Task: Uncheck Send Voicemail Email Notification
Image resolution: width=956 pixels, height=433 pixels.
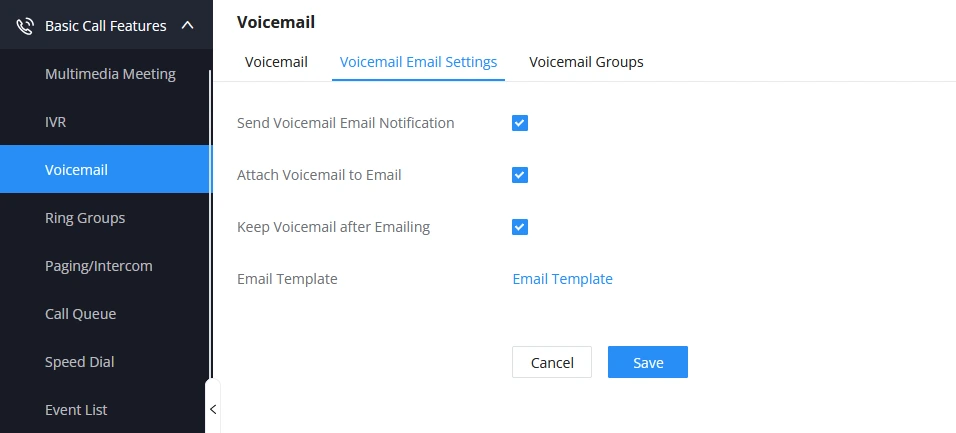Action: (519, 123)
